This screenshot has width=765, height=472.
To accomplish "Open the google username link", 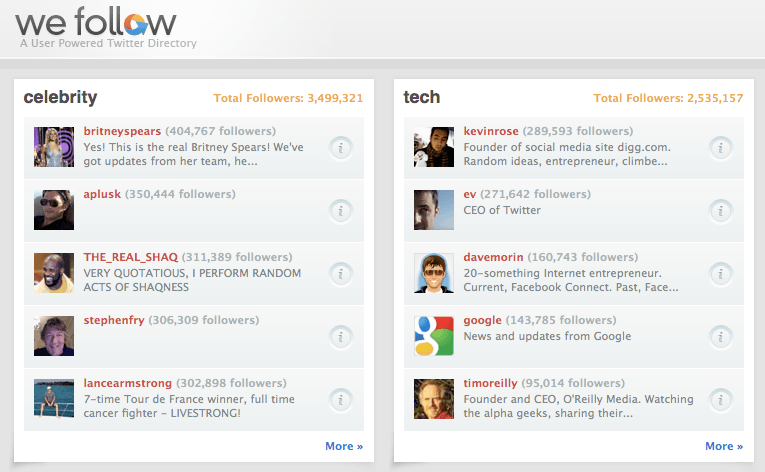I will pyautogui.click(x=483, y=320).
